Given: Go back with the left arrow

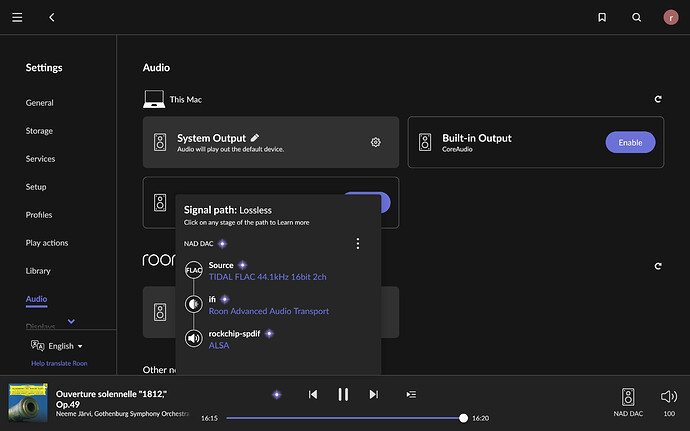Looking at the screenshot, I should tap(51, 17).
